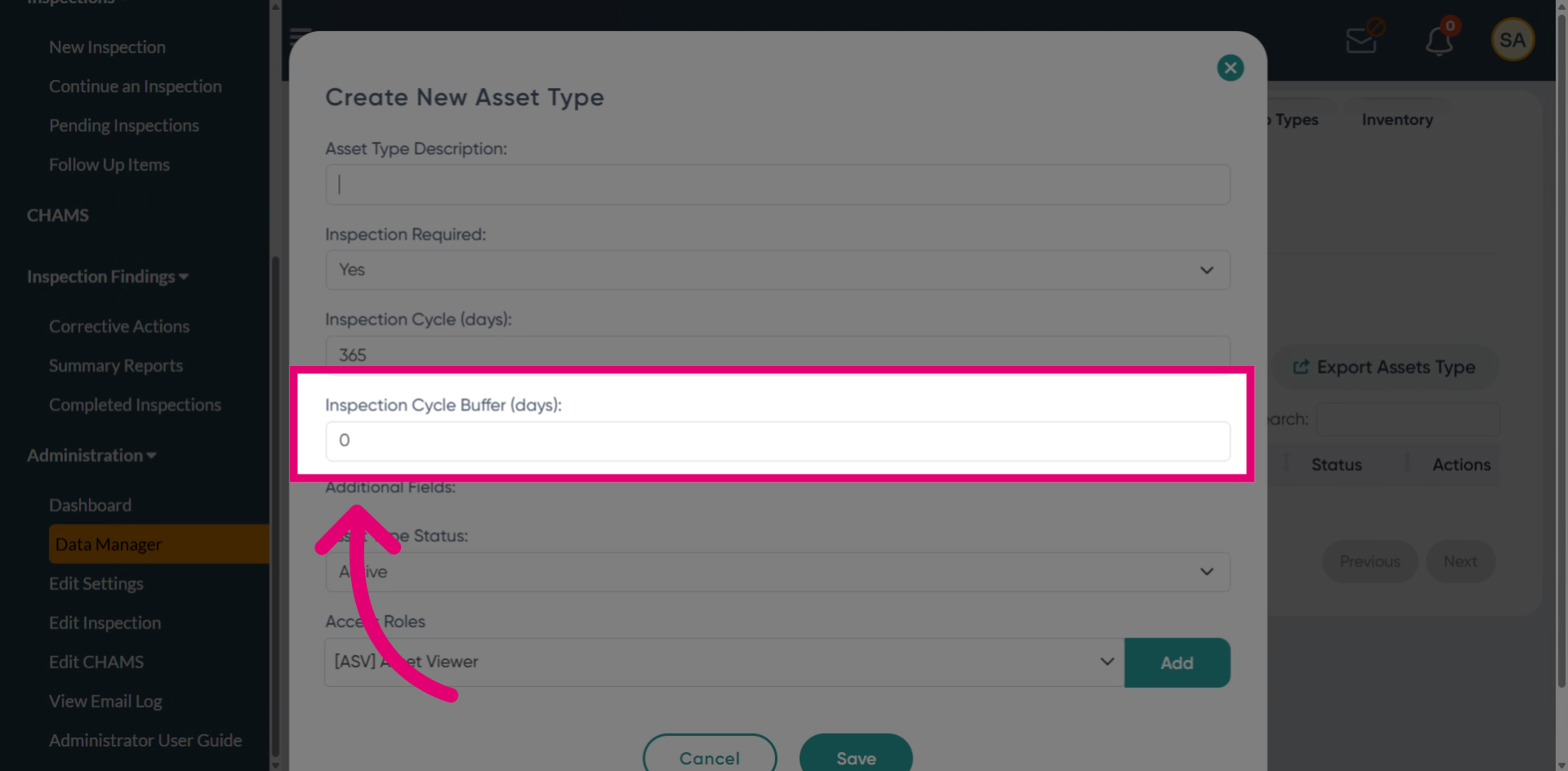
Task: Click the Cancel button
Action: coord(710,755)
